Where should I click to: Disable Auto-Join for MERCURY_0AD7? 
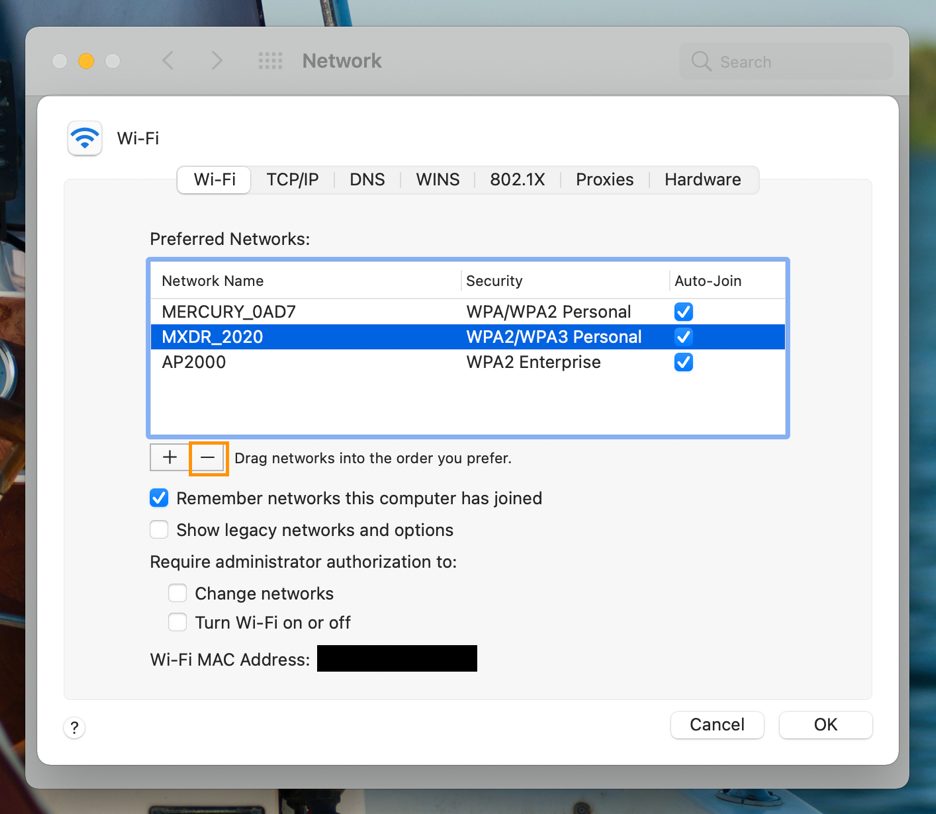(x=684, y=312)
